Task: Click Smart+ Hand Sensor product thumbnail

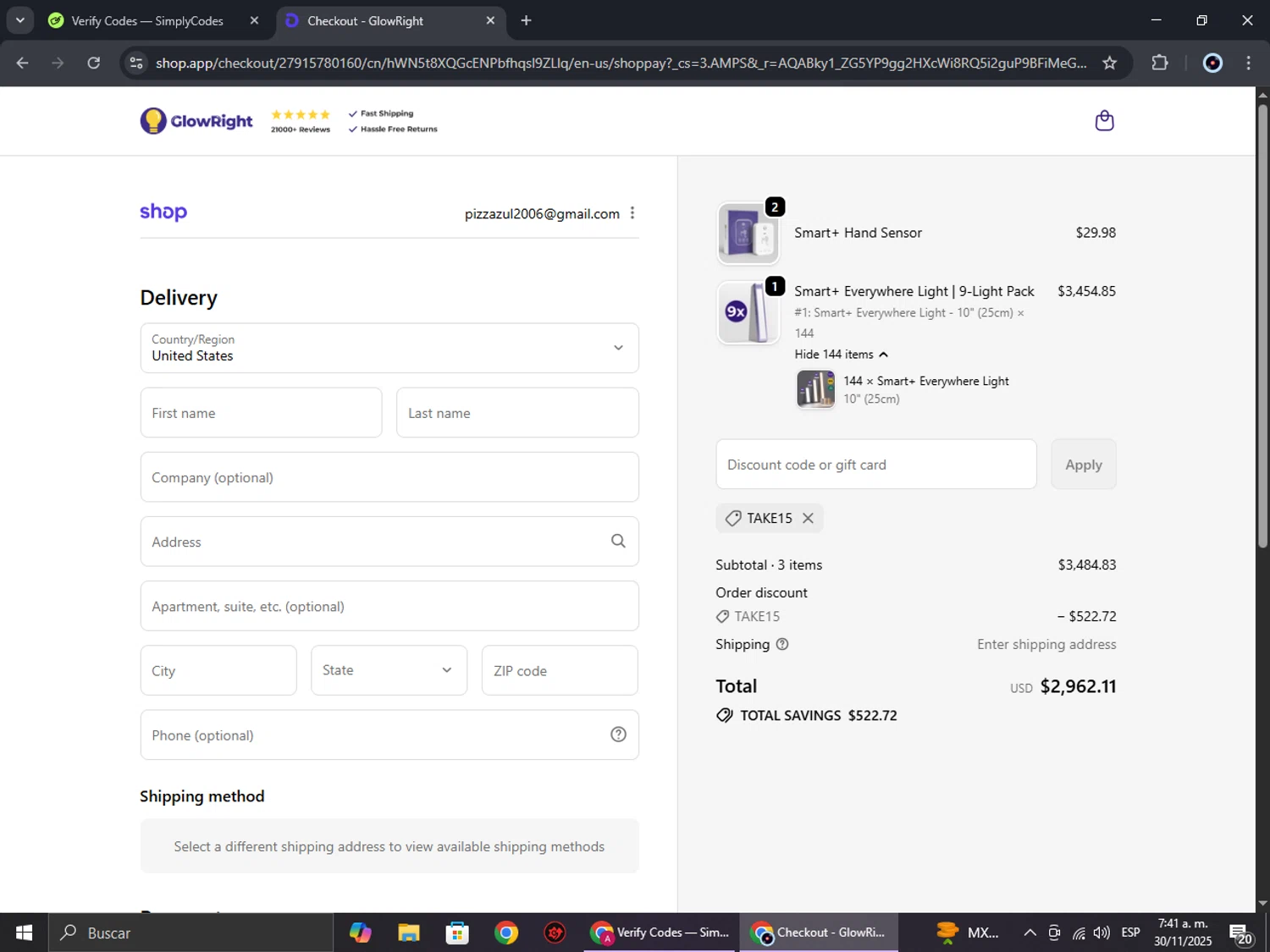Action: click(x=748, y=233)
